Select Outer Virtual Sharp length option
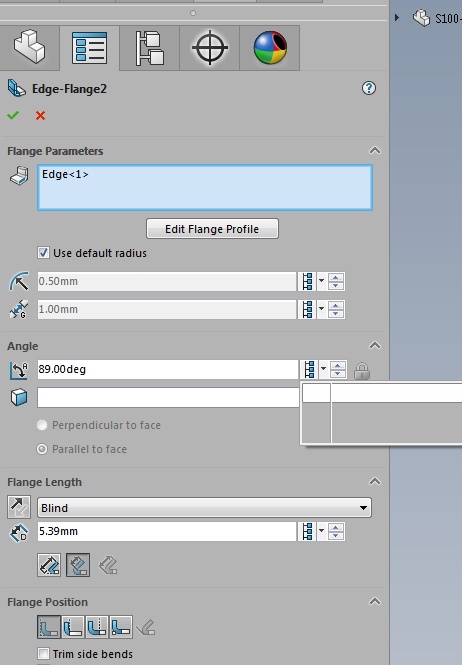The height and width of the screenshot is (665, 462). 49,565
